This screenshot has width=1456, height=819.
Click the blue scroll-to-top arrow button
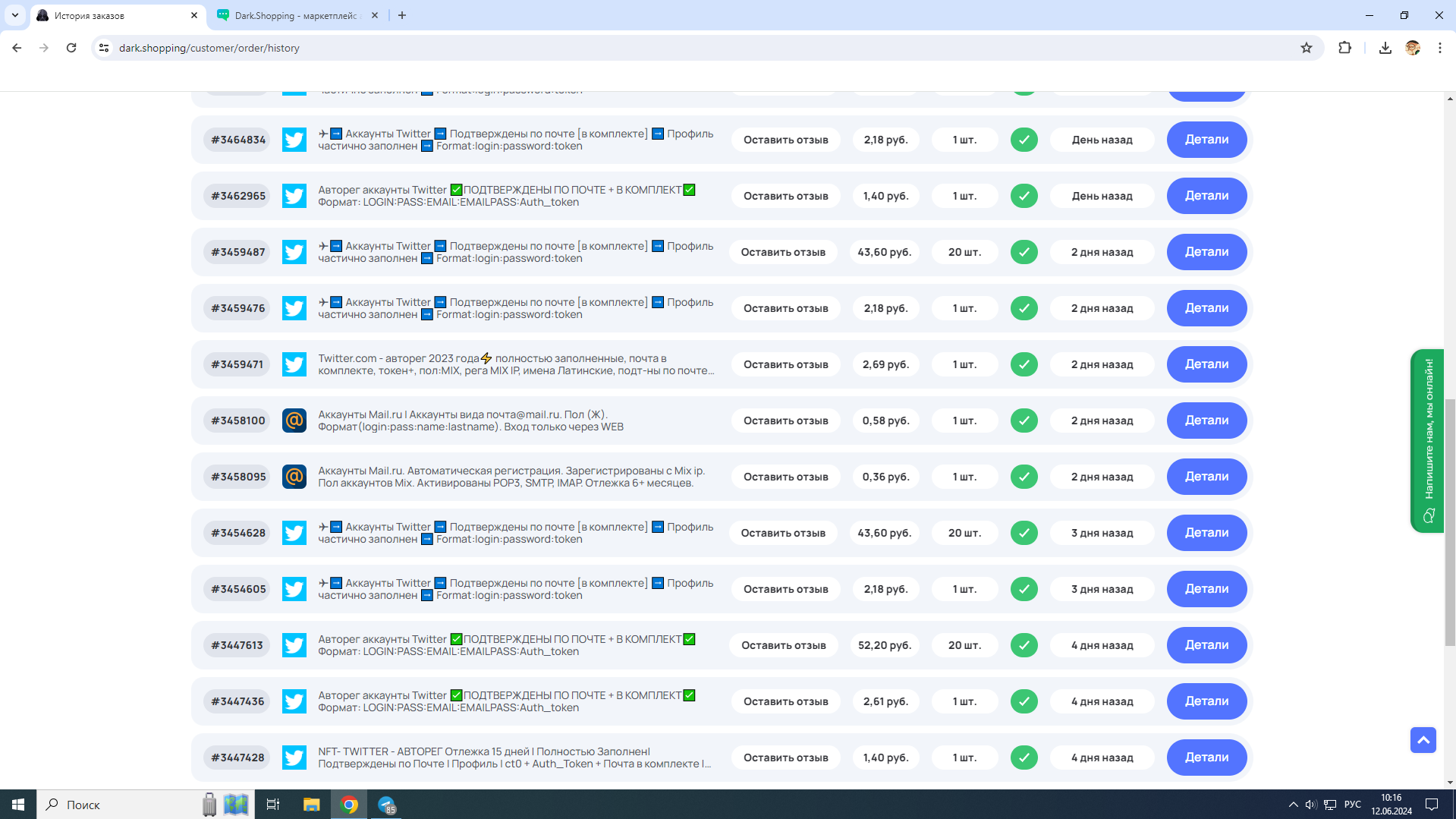(1423, 740)
